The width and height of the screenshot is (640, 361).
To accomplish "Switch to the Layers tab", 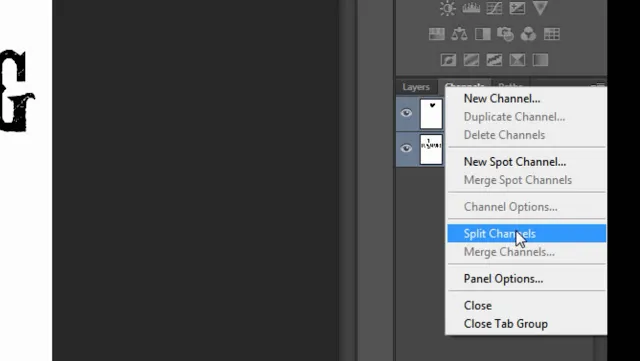I will tap(416, 87).
